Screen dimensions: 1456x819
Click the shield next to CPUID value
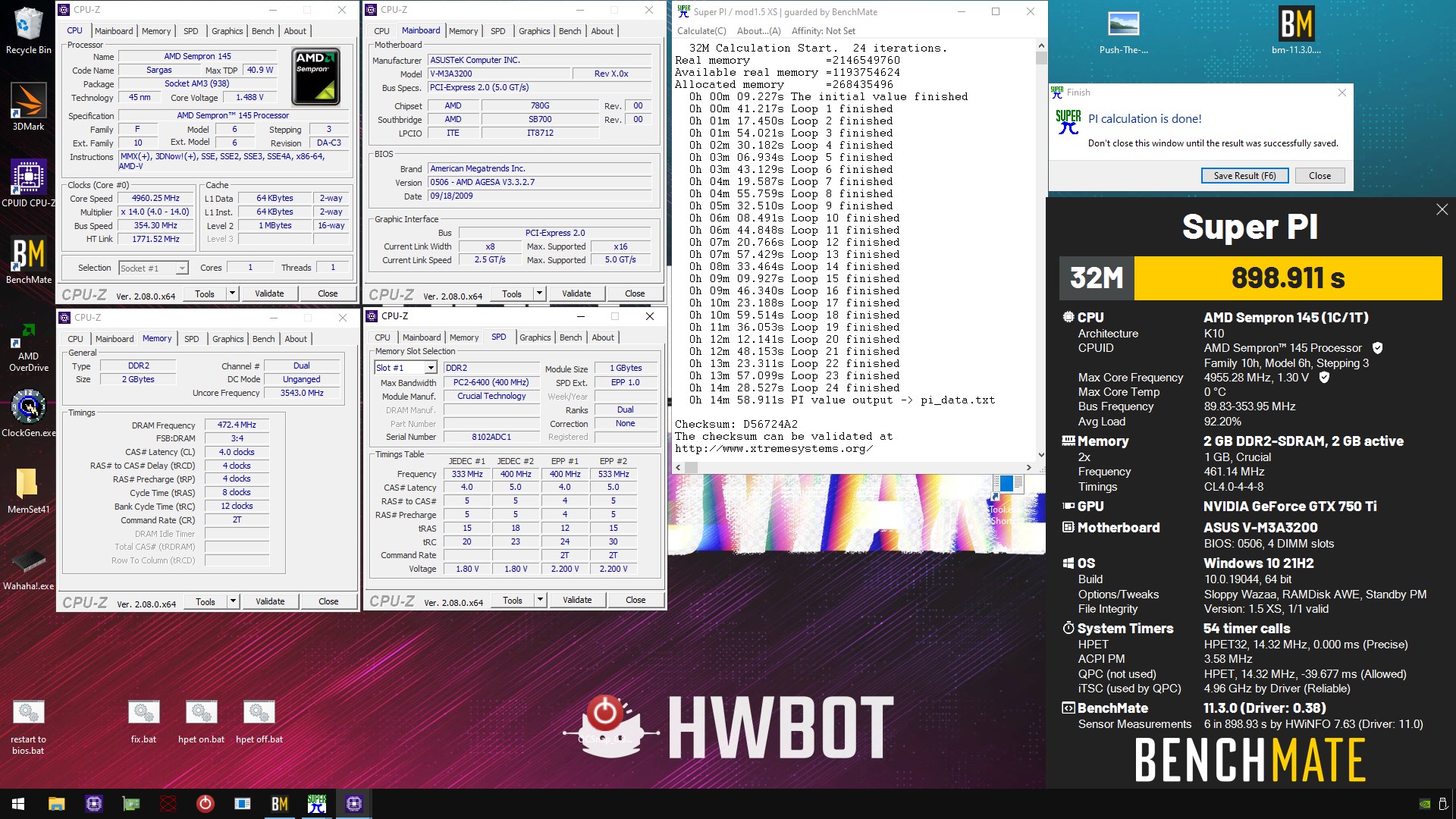click(x=1377, y=348)
